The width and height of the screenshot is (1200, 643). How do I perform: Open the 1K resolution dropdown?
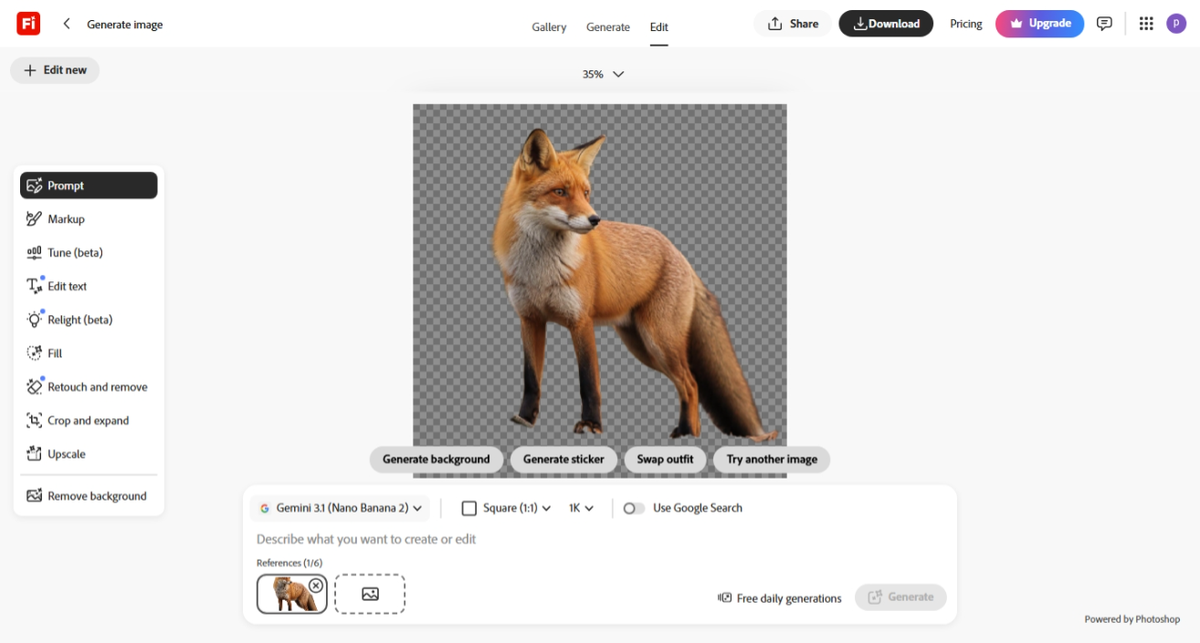click(581, 508)
